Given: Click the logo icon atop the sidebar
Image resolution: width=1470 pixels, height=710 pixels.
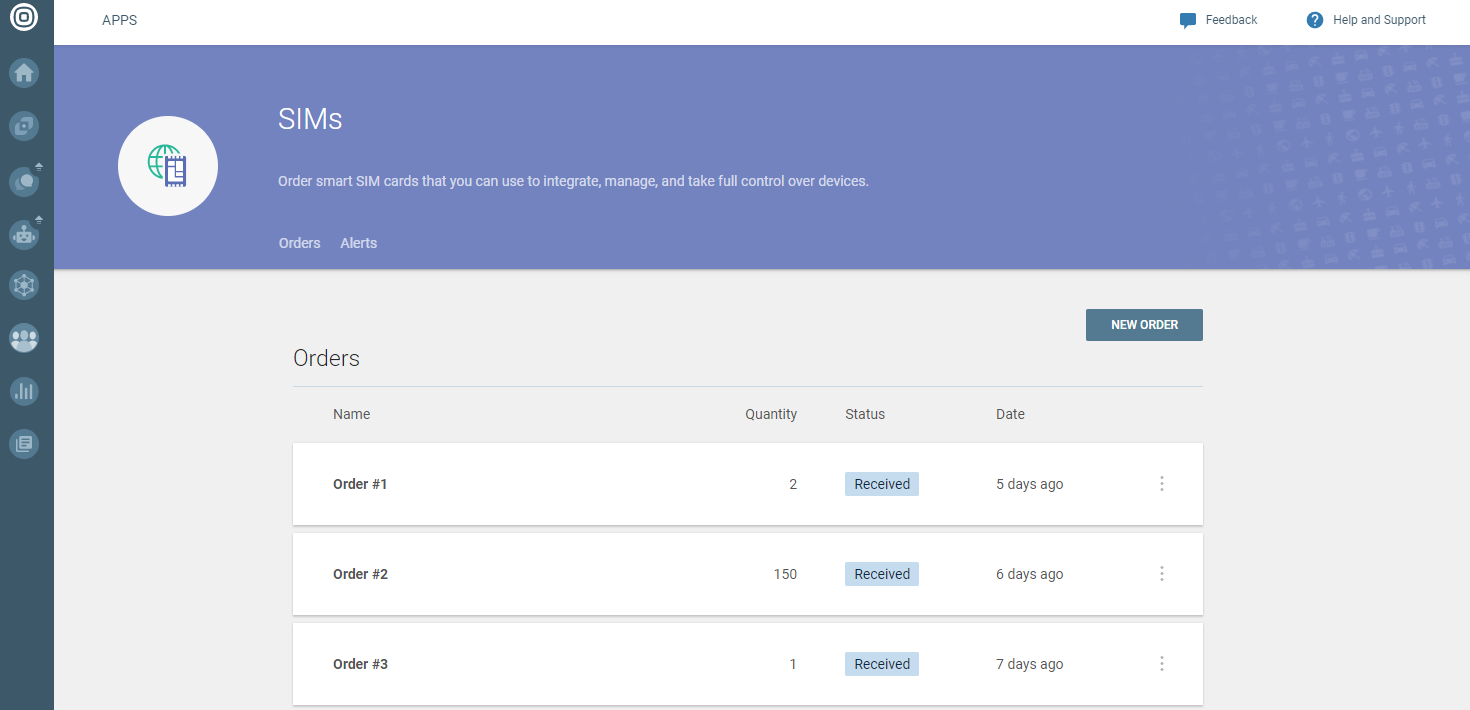Looking at the screenshot, I should pyautogui.click(x=24, y=18).
